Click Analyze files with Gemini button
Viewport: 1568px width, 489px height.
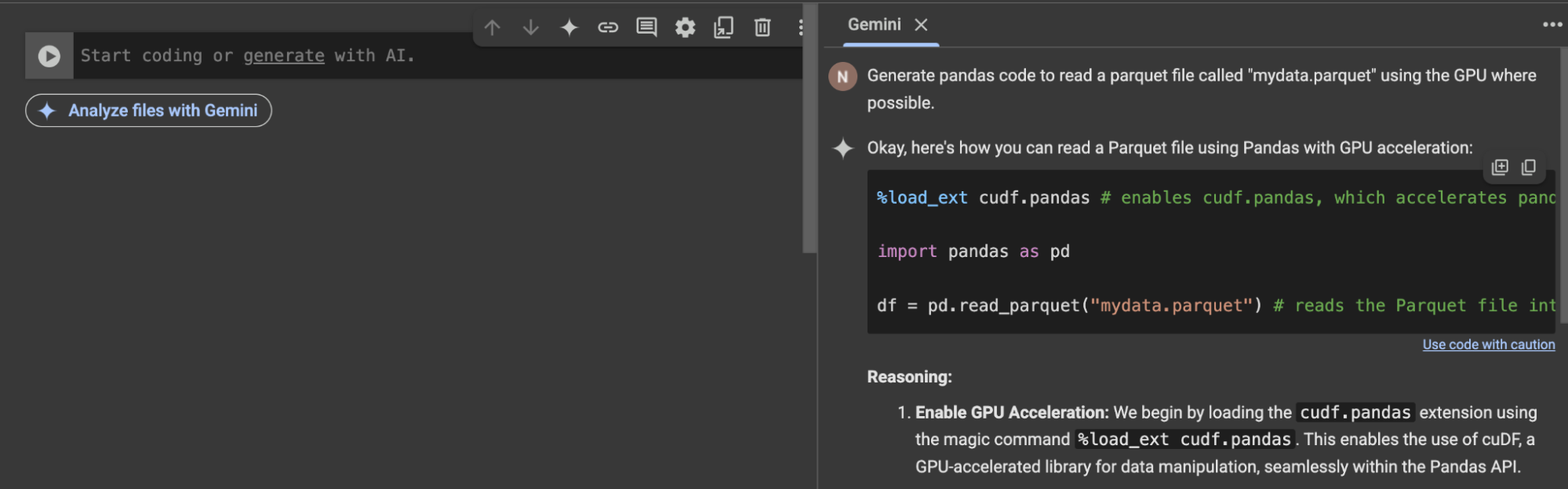[x=149, y=110]
